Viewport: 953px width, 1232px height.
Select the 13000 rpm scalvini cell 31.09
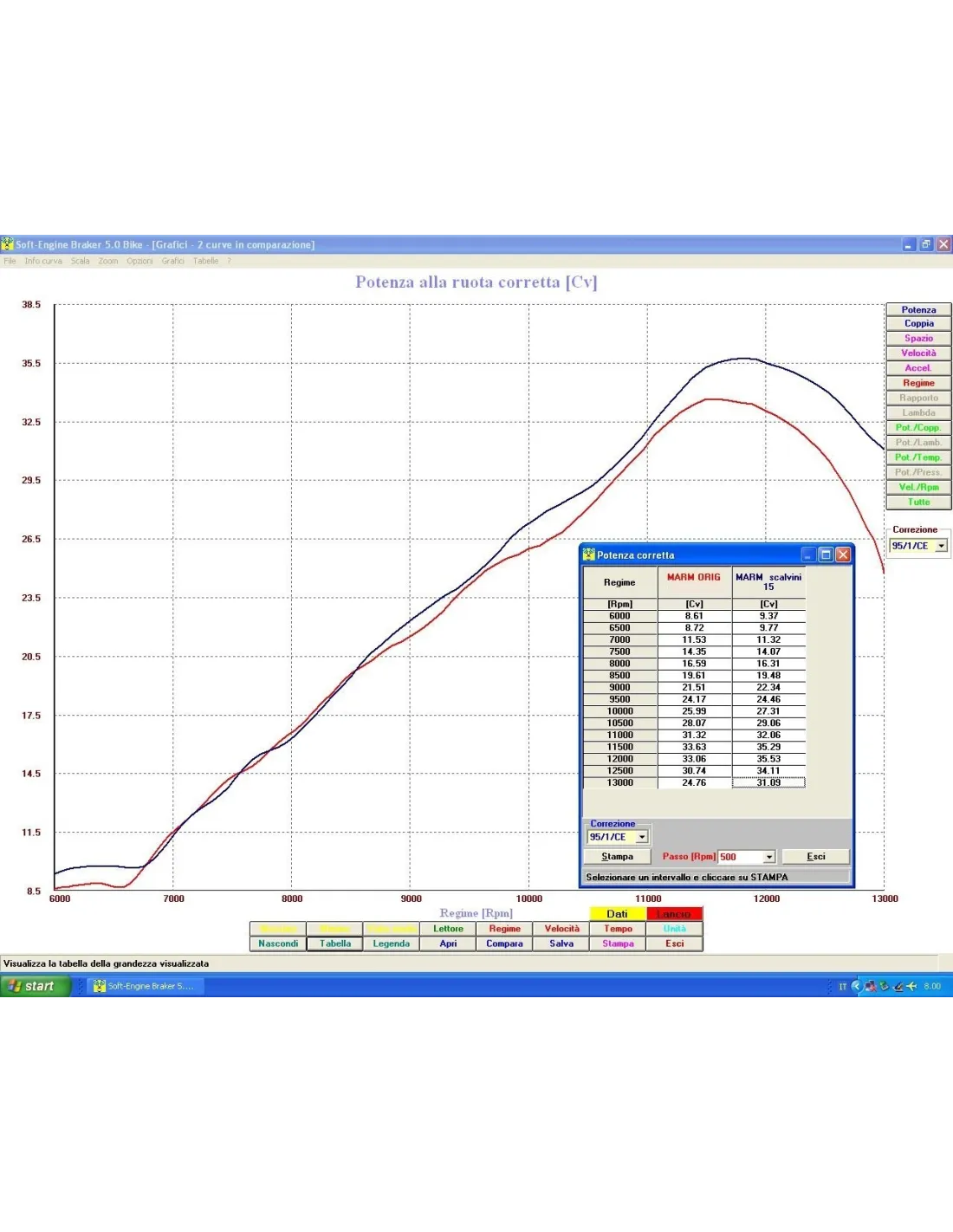[x=768, y=782]
